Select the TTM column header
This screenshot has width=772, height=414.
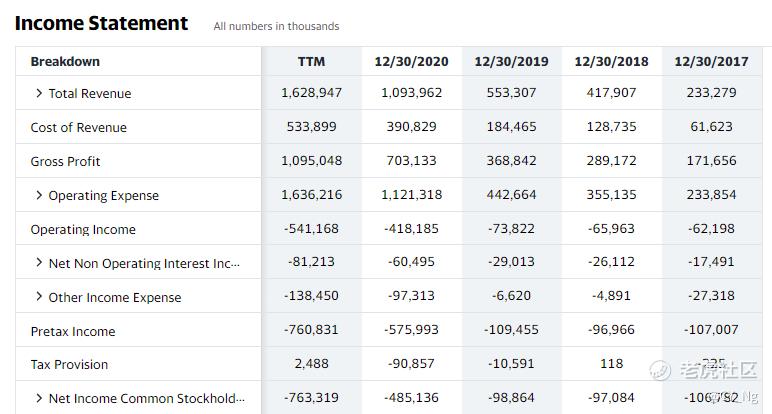pos(311,61)
